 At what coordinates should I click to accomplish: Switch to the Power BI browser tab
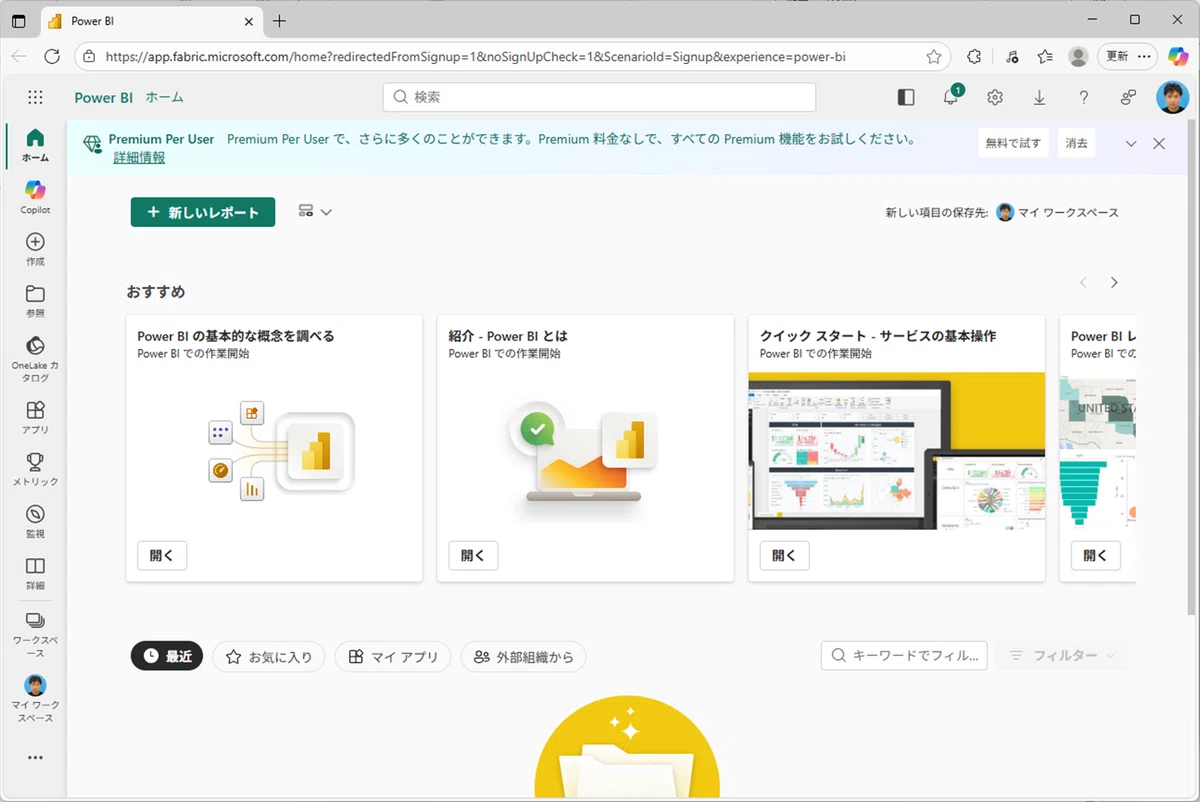point(150,21)
